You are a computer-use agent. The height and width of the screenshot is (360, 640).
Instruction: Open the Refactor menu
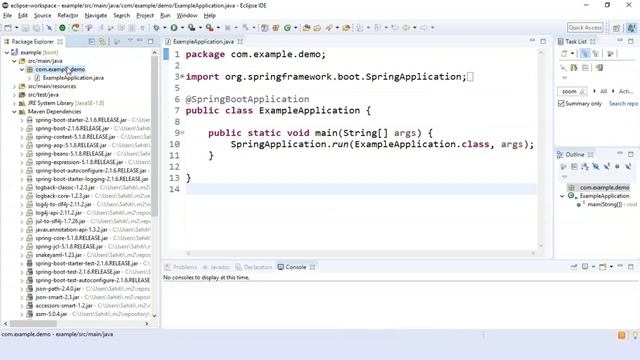tap(68, 16)
